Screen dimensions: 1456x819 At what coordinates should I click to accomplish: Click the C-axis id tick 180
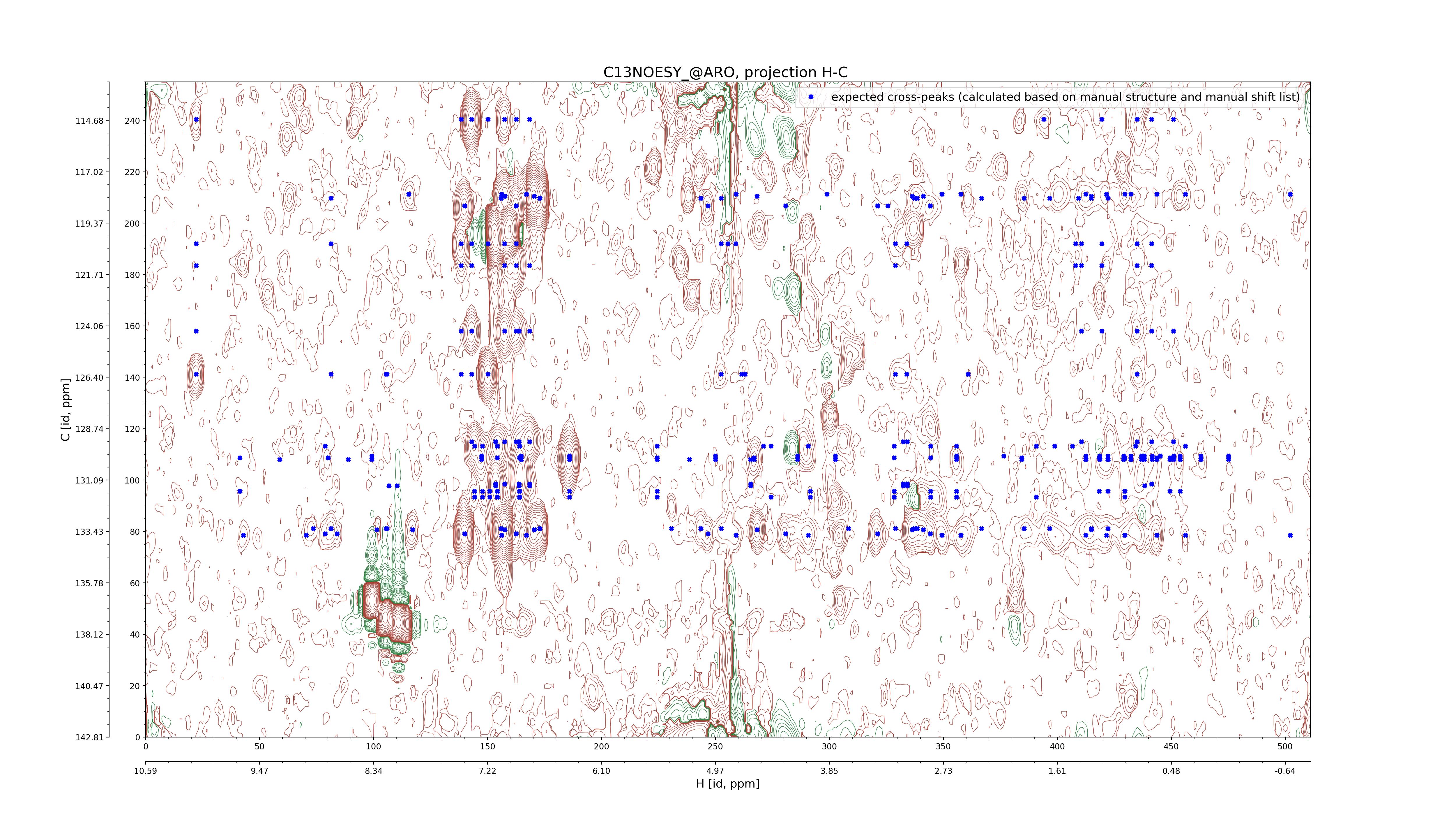point(132,275)
